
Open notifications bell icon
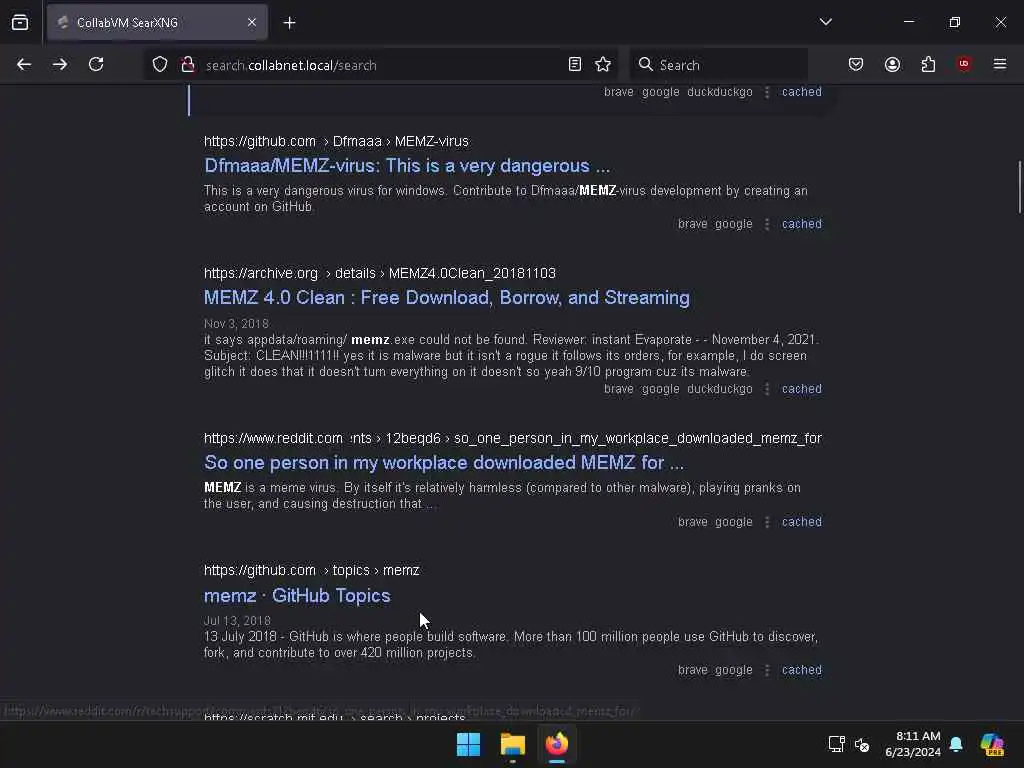tap(956, 744)
